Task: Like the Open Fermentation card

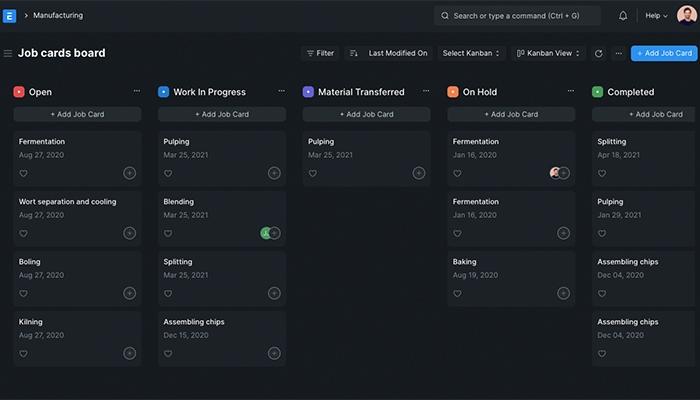Action: [23, 173]
